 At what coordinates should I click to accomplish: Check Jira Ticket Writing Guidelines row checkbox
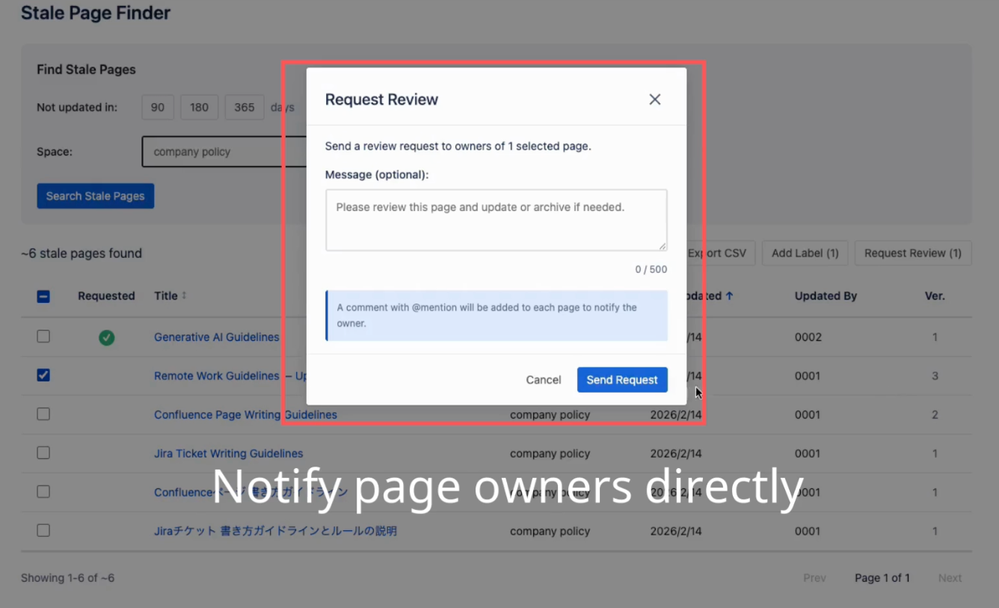[x=43, y=453]
